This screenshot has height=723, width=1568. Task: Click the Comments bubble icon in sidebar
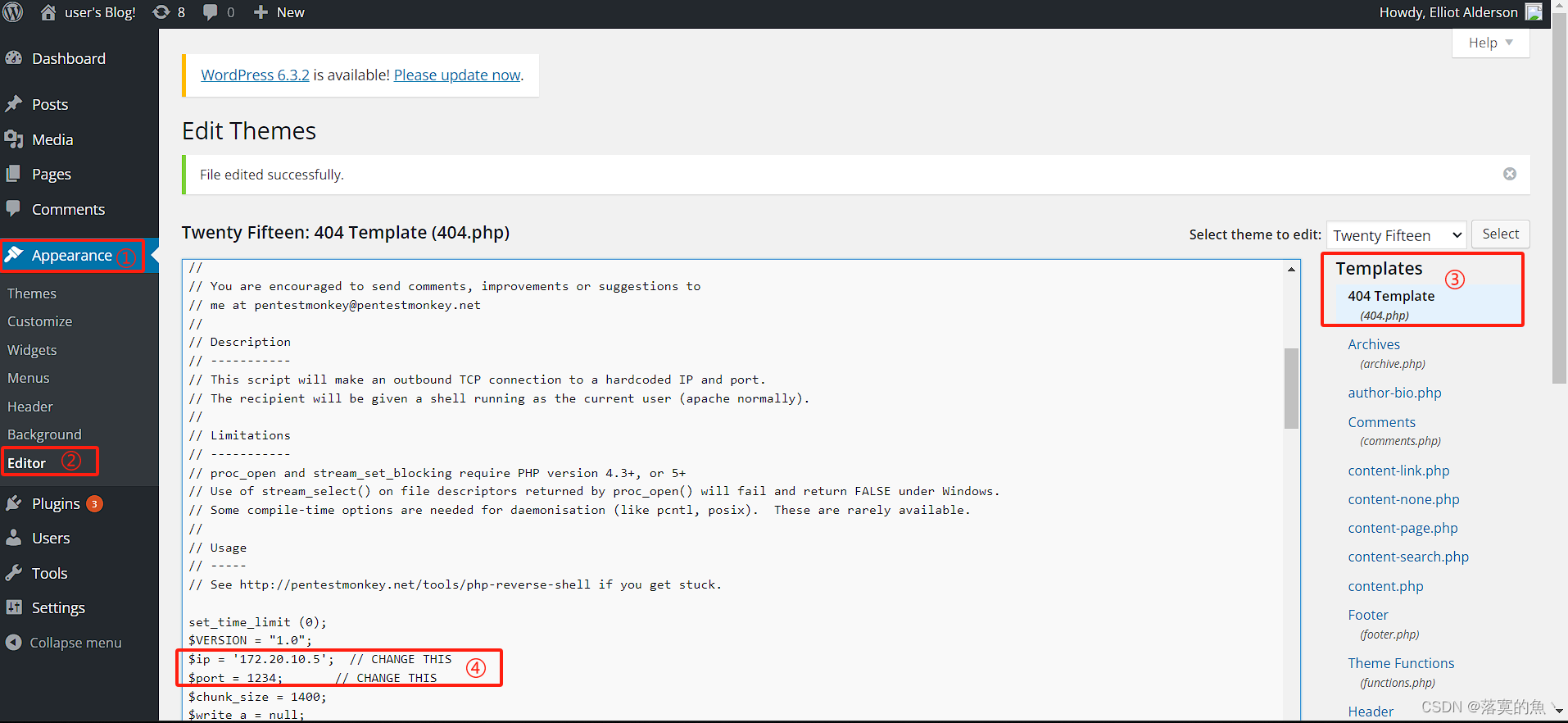(14, 209)
